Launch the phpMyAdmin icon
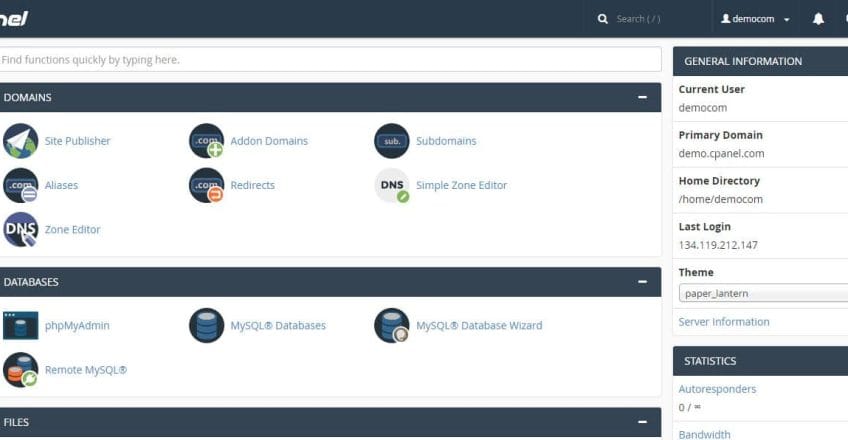Screen dimensions: 848x440 point(21,325)
